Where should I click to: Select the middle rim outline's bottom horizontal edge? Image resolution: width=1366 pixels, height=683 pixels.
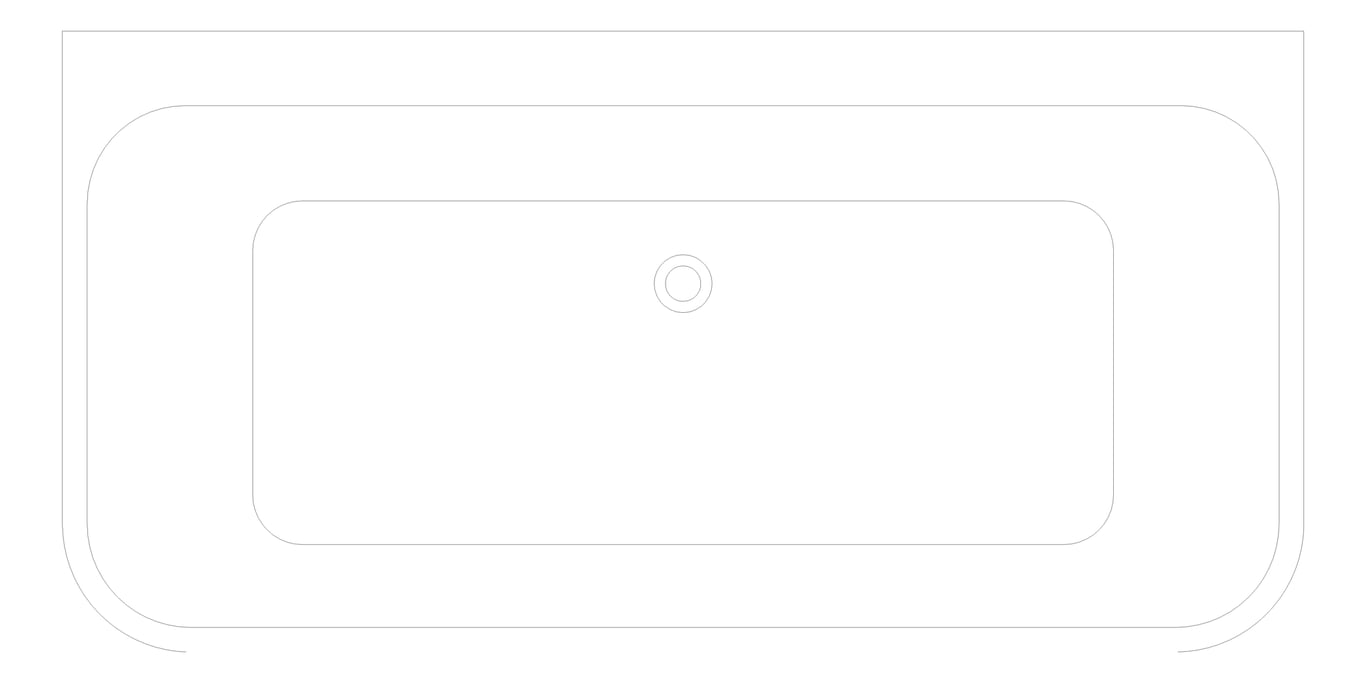click(683, 627)
